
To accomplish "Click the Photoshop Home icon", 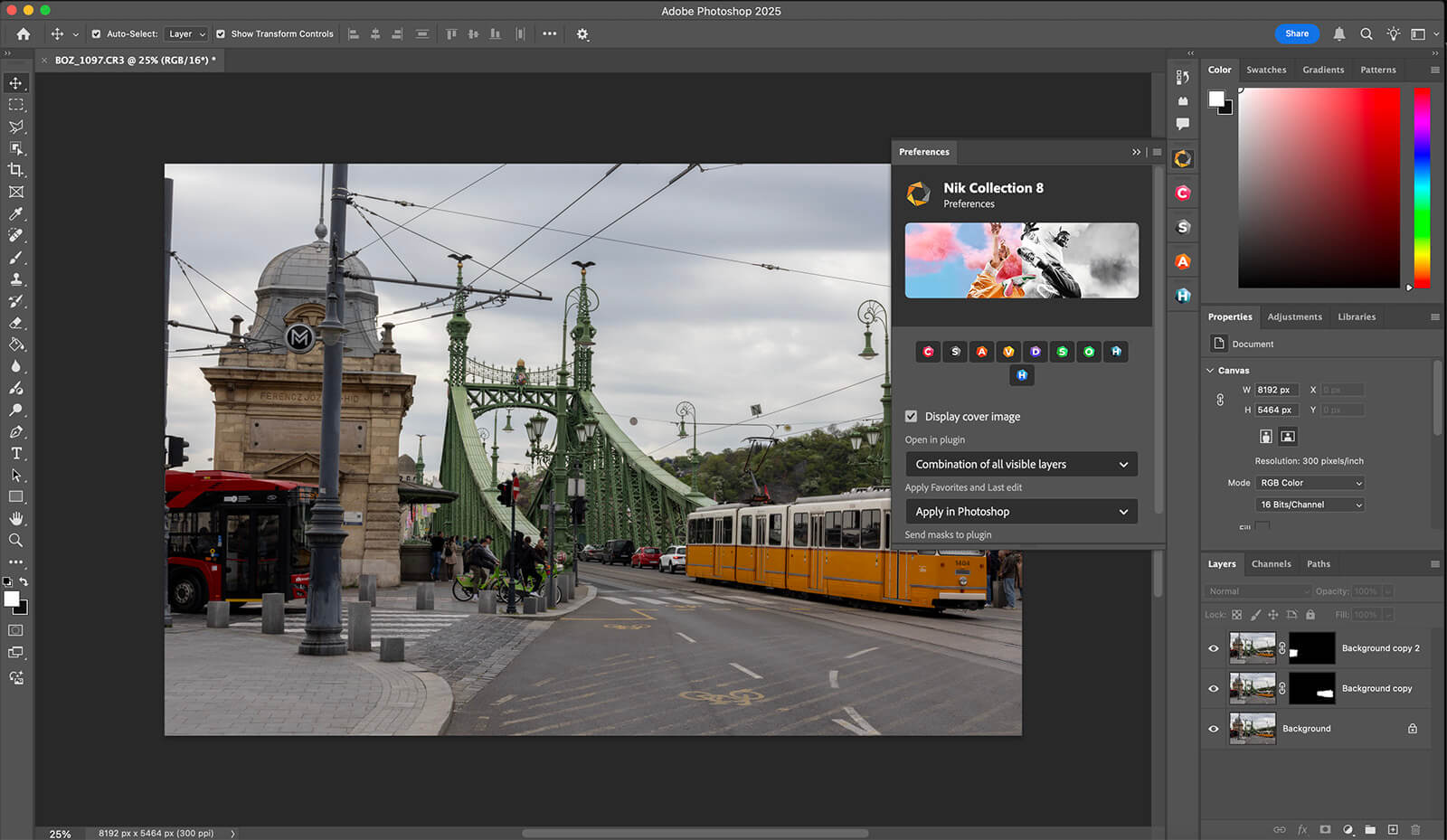I will pos(24,34).
